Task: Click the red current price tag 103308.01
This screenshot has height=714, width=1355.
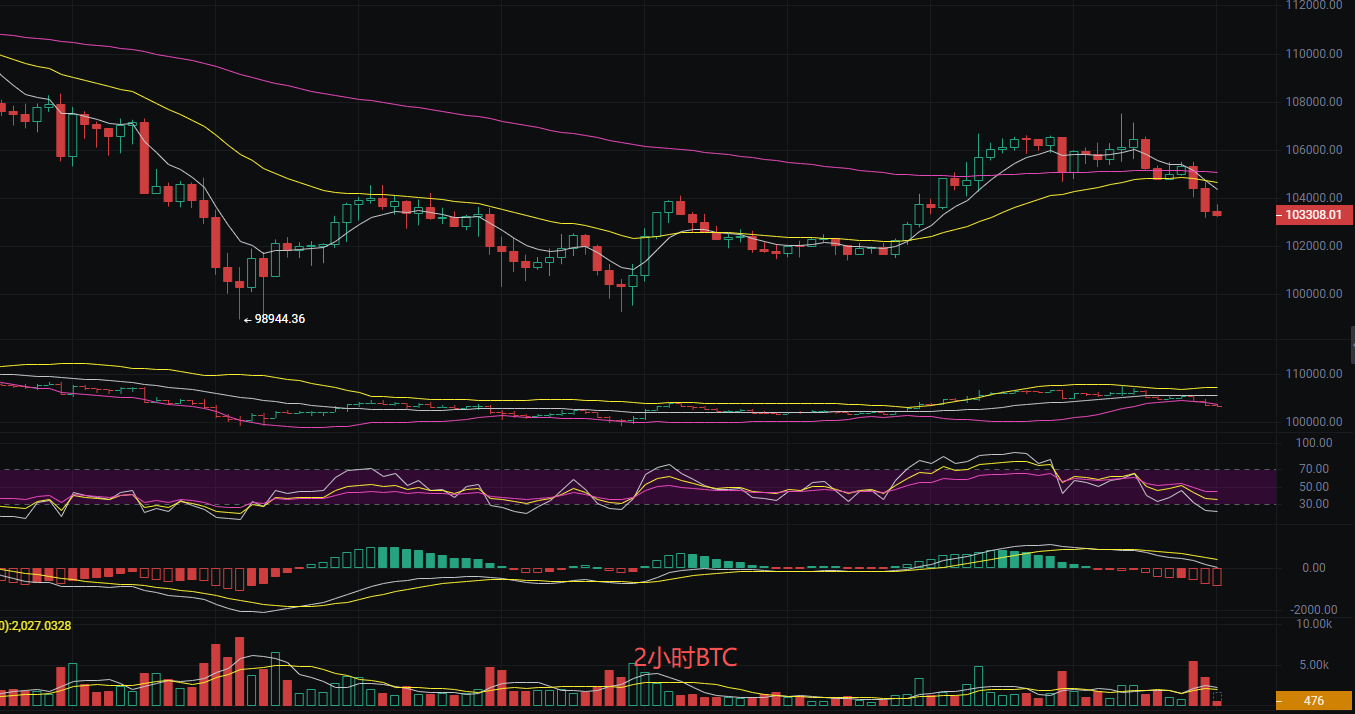Action: 1314,215
